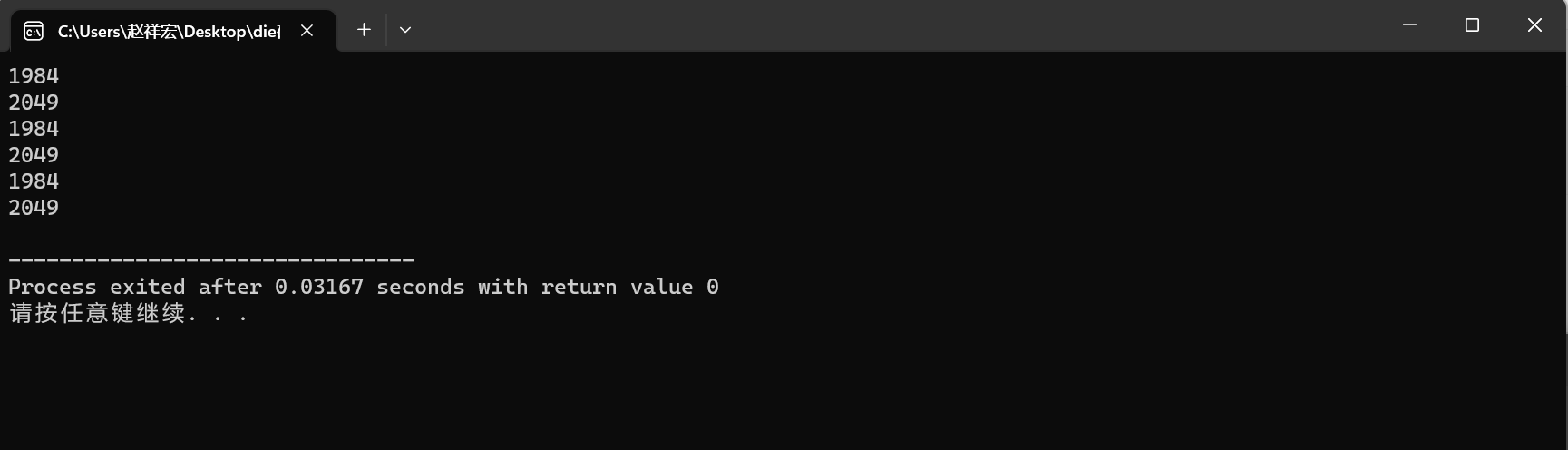The image size is (1568, 450).
Task: Maximize the terminal window
Action: click(1472, 25)
